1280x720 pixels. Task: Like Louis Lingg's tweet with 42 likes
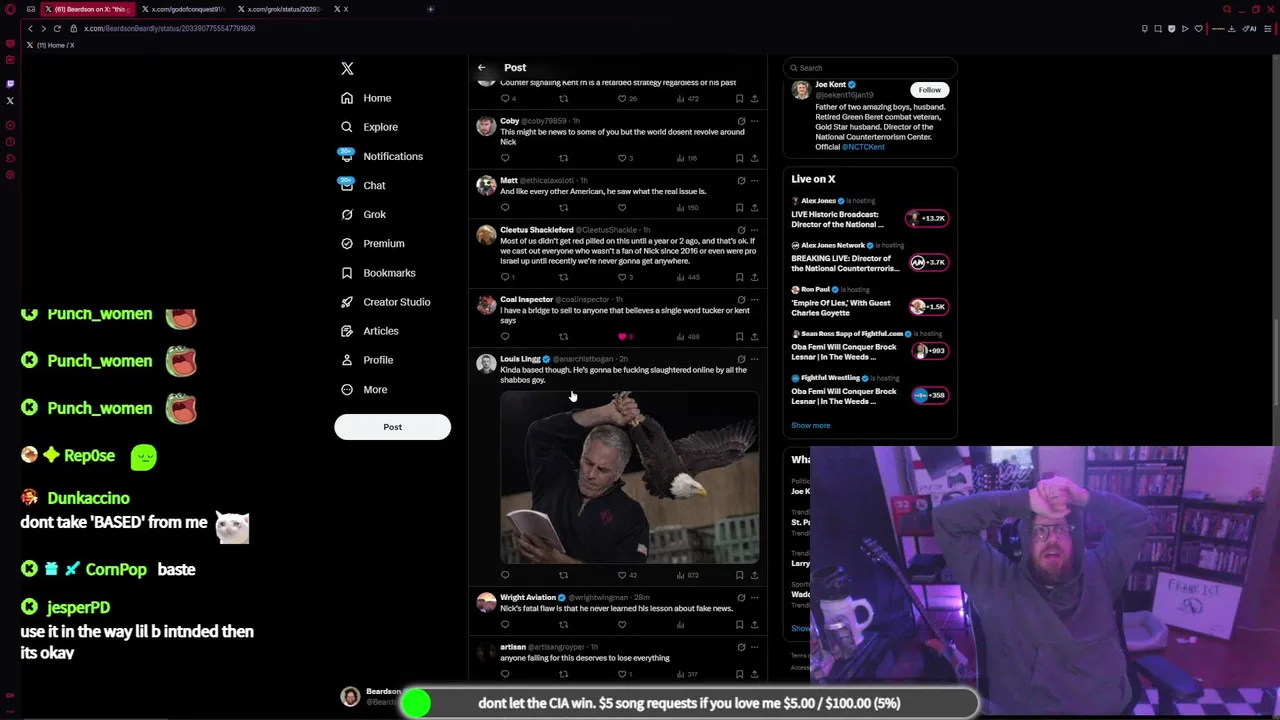click(627, 575)
